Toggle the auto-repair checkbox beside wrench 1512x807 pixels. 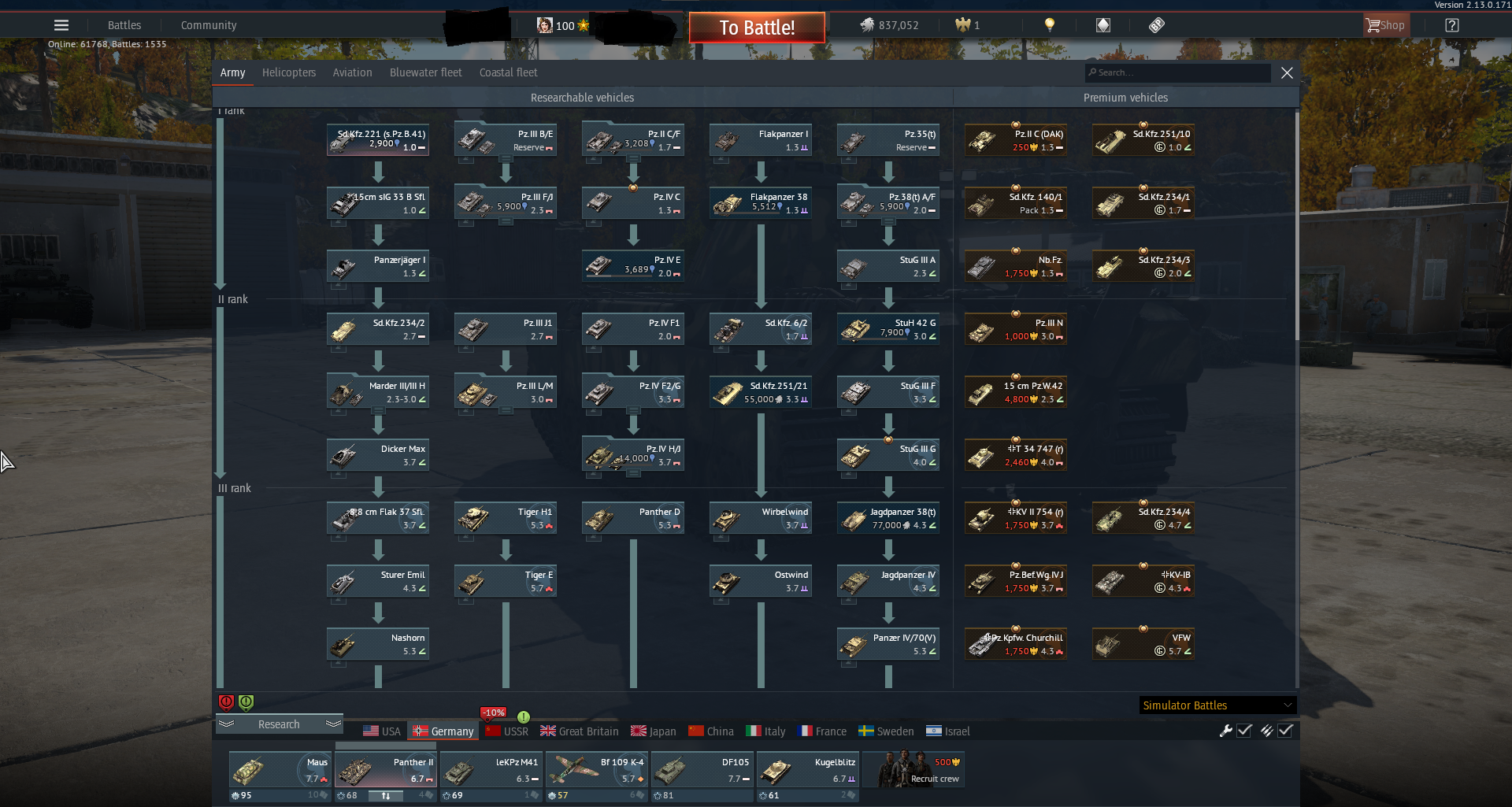coord(1244,731)
